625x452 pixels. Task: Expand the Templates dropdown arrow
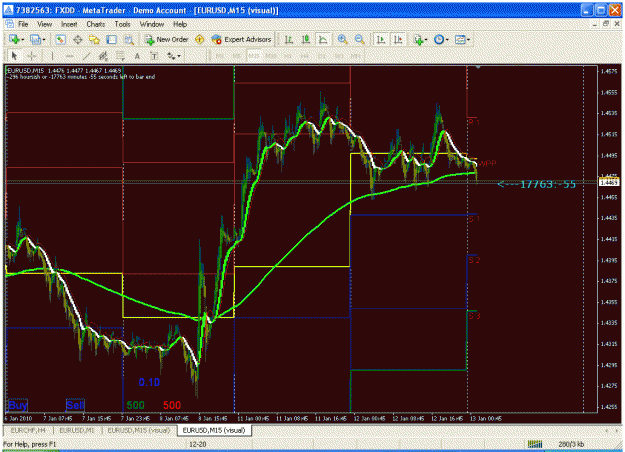[x=468, y=40]
